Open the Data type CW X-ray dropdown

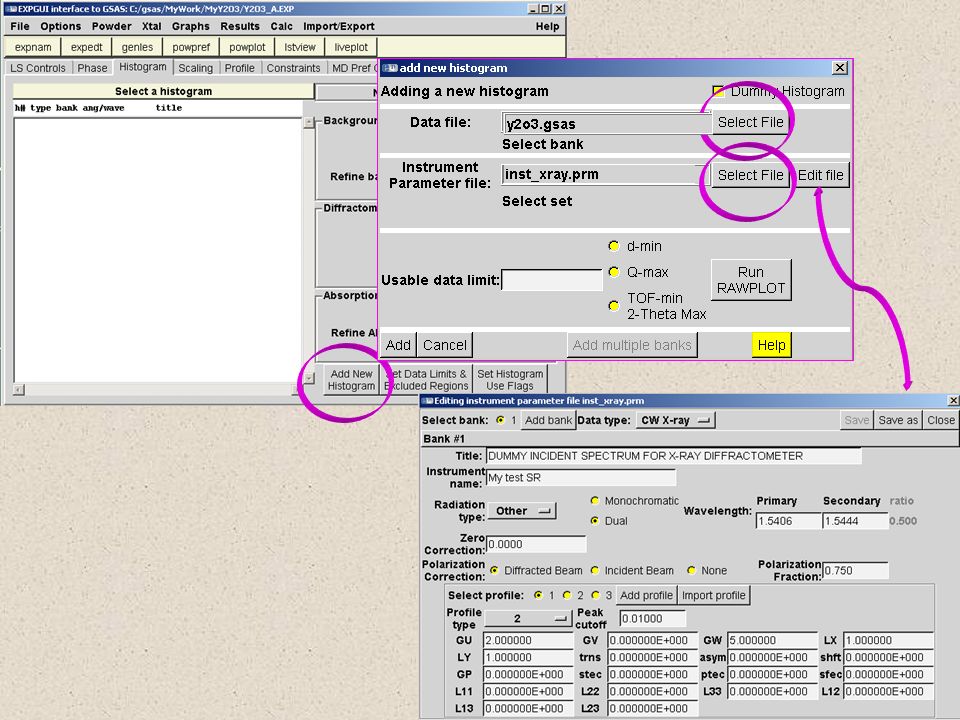click(x=674, y=420)
